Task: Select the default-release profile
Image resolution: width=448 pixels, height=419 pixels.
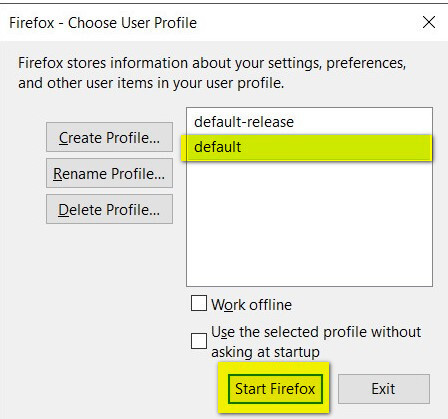Action: coord(309,122)
